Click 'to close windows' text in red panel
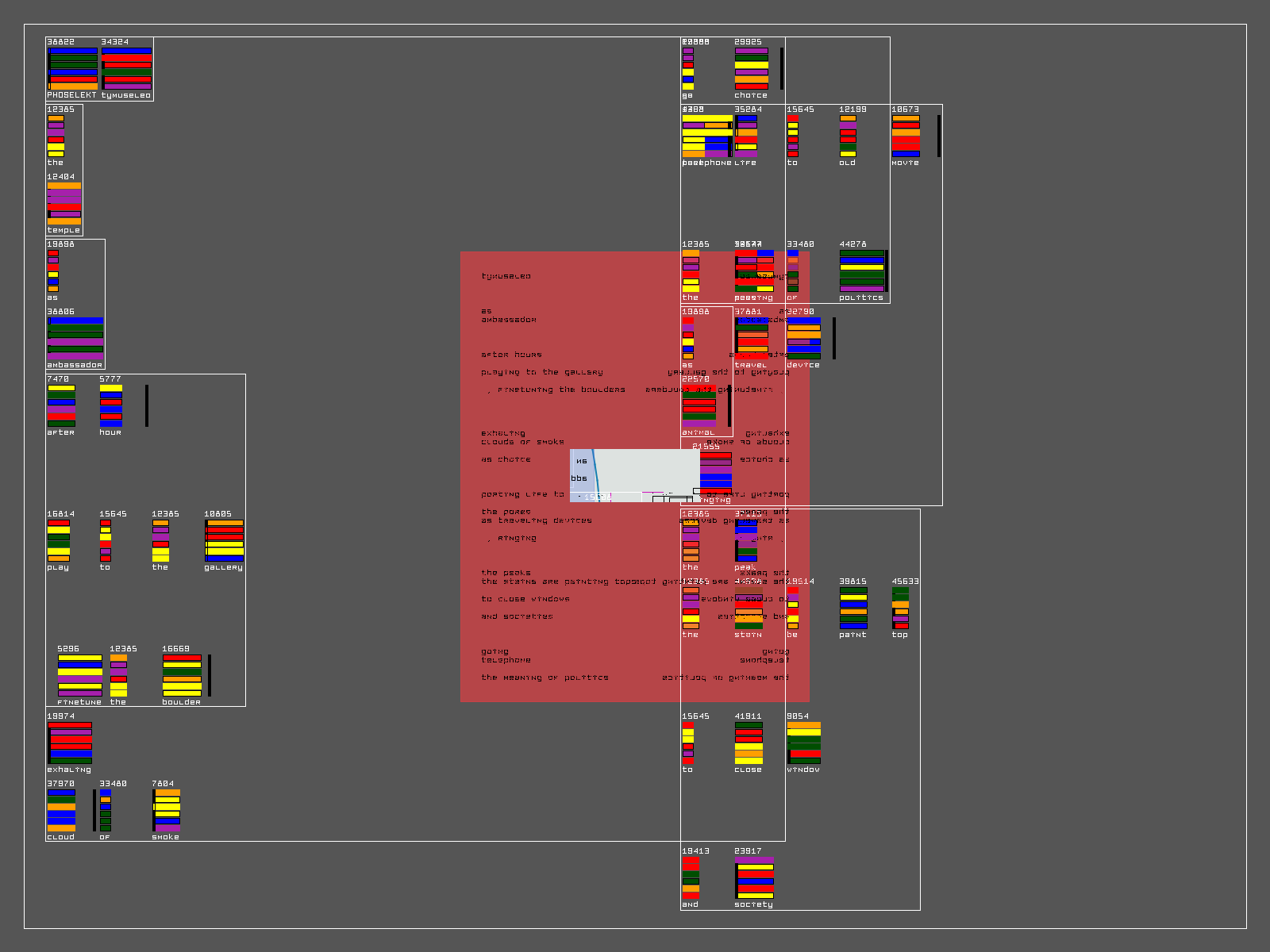This screenshot has width=1270, height=952. coord(525,599)
